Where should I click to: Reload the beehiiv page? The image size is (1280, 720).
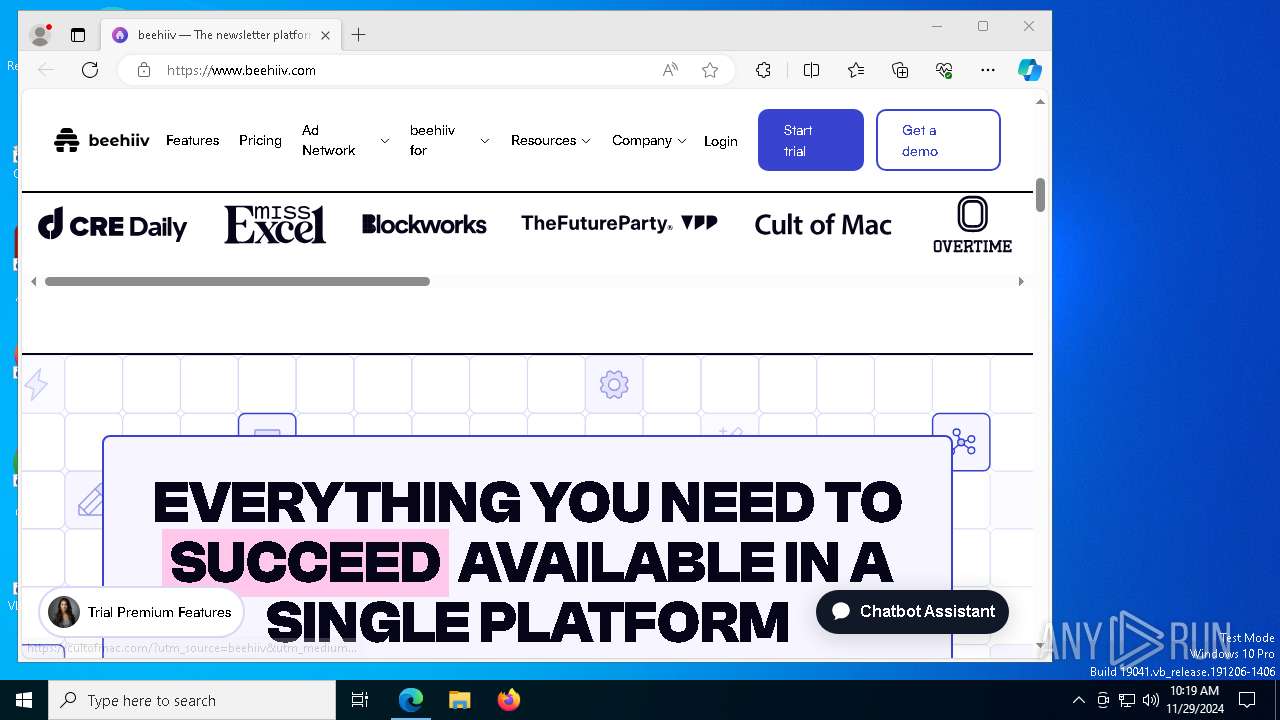point(90,70)
